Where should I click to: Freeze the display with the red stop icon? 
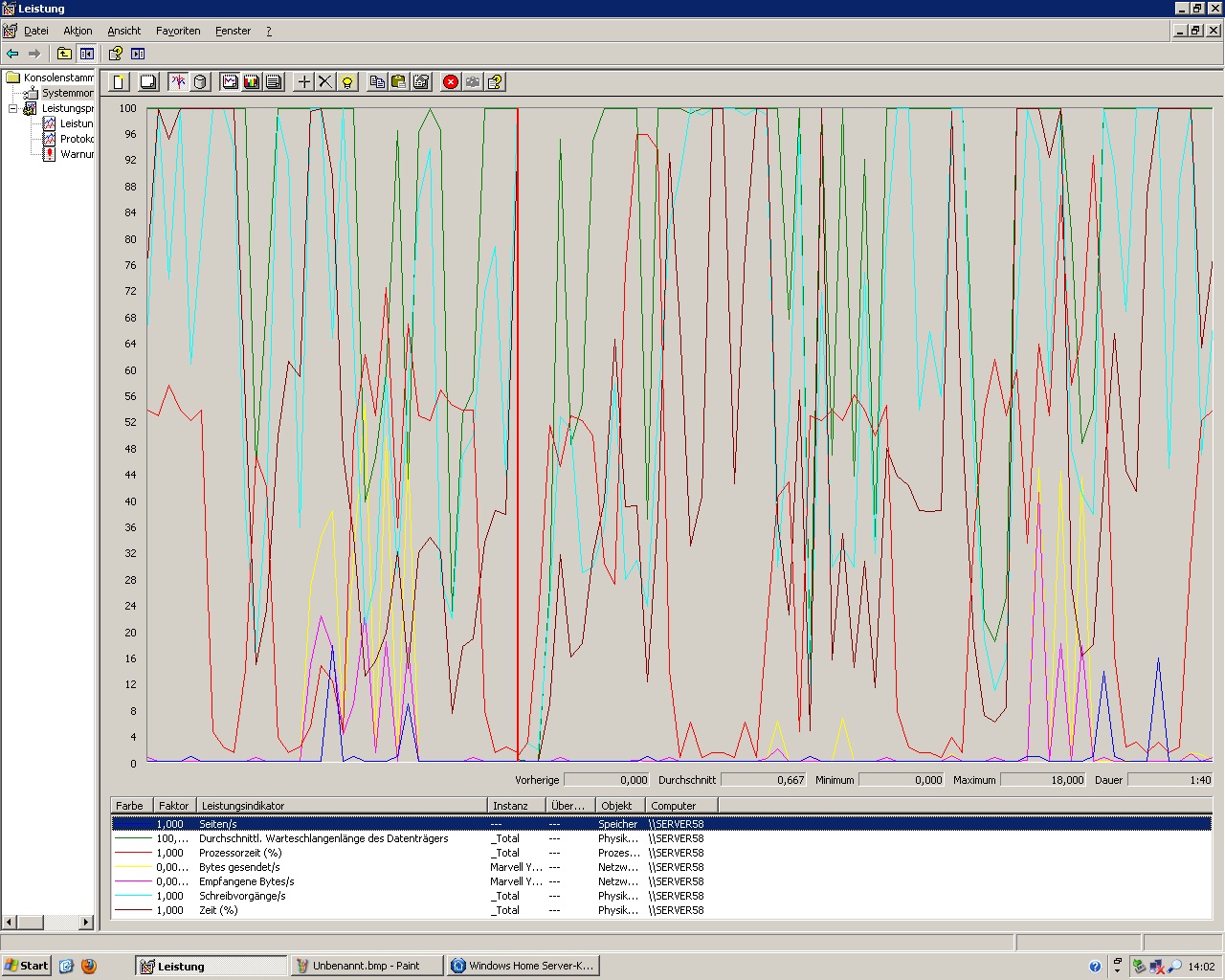point(451,81)
